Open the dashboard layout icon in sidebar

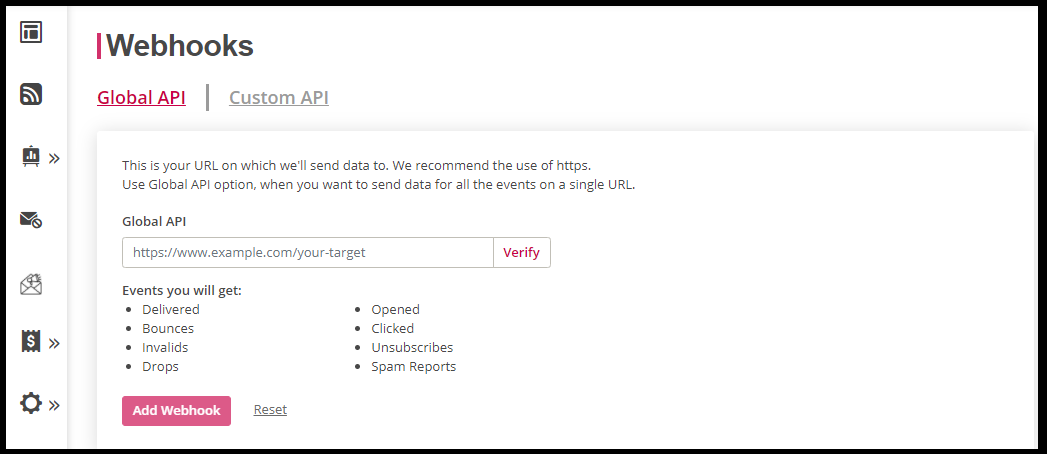click(x=31, y=32)
